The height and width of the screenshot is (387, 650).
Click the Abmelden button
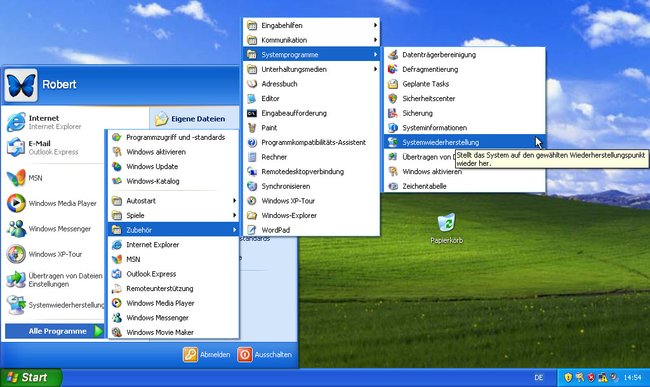(x=206, y=355)
